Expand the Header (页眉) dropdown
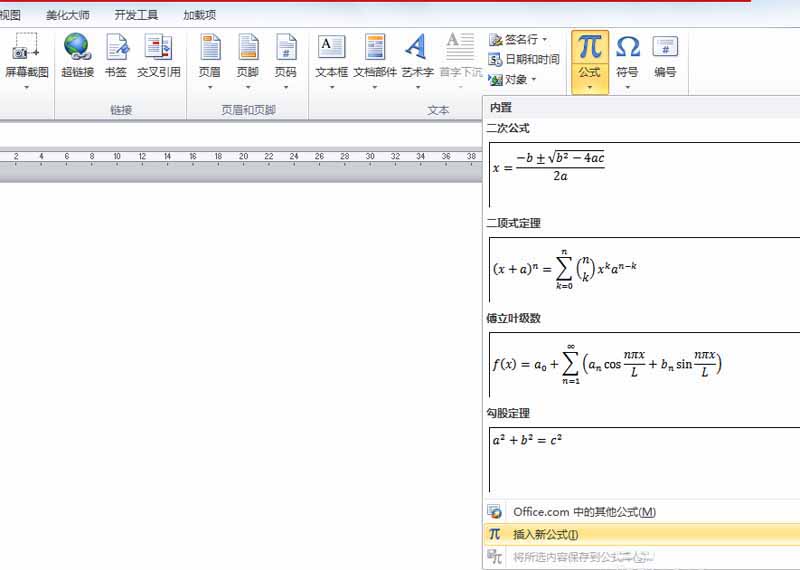 [x=209, y=87]
